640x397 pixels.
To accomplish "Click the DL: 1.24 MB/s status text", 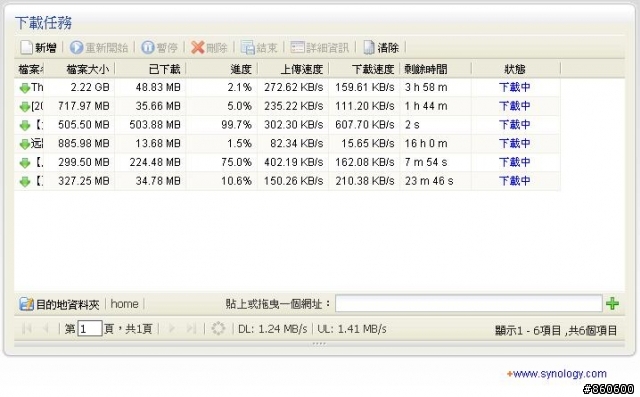I will (272, 329).
